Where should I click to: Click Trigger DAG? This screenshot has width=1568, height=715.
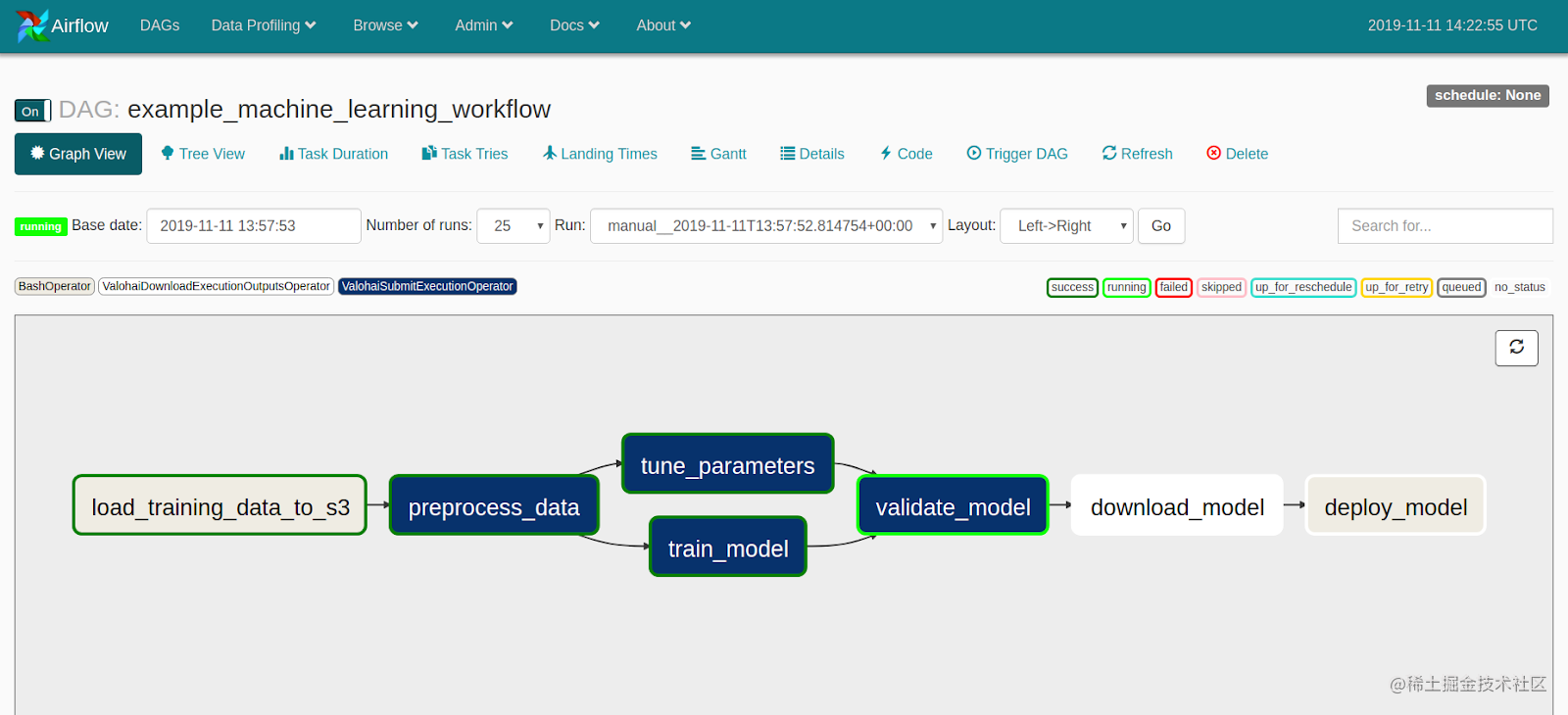click(1017, 154)
